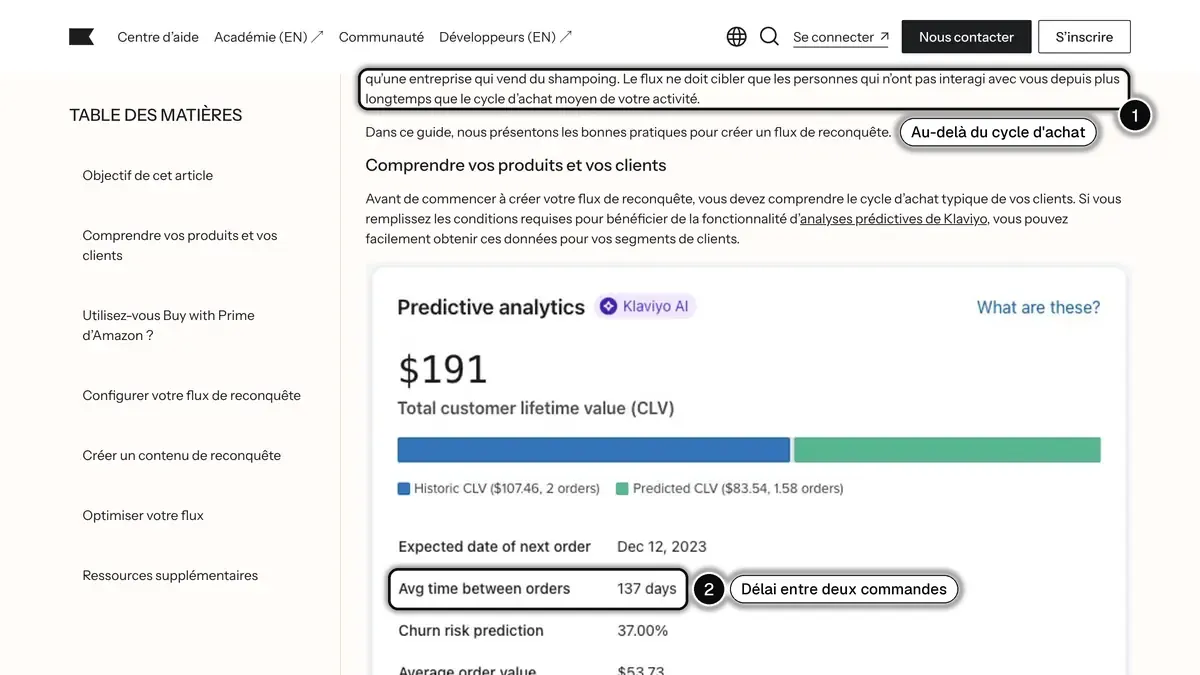Open the Développeurs (EN) link
Image resolution: width=1200 pixels, height=675 pixels.
point(505,37)
